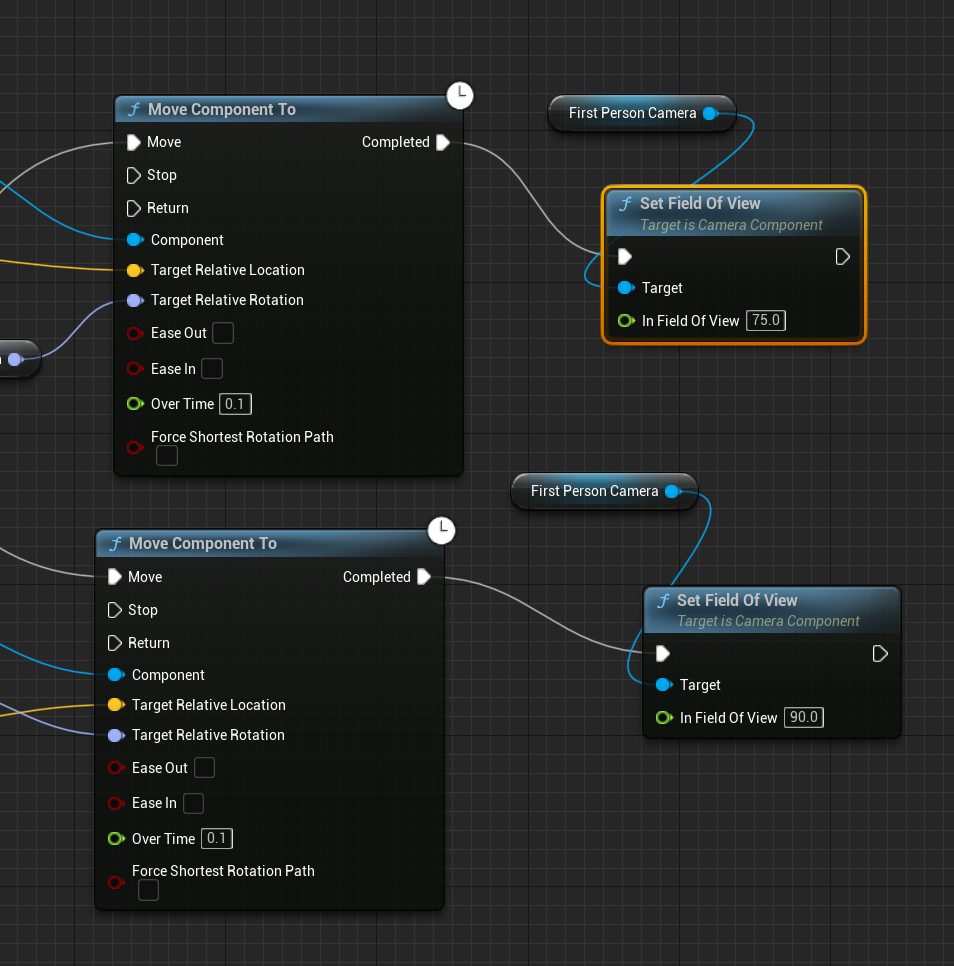Click the Return exec pin on lower Move Component To
Screen dimensions: 954x966
tap(115, 643)
